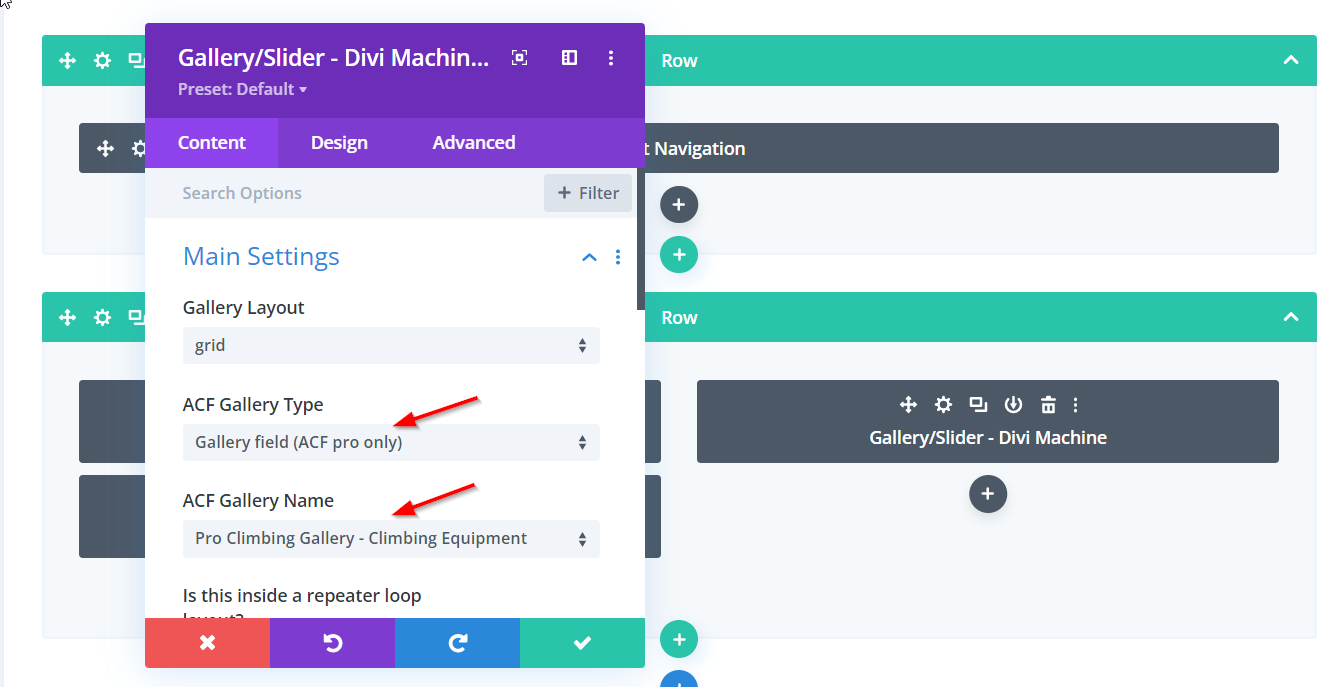Duplicate the Gallery/Slider - Divi Machine module
Screen dimensions: 1343x687
click(x=978, y=405)
